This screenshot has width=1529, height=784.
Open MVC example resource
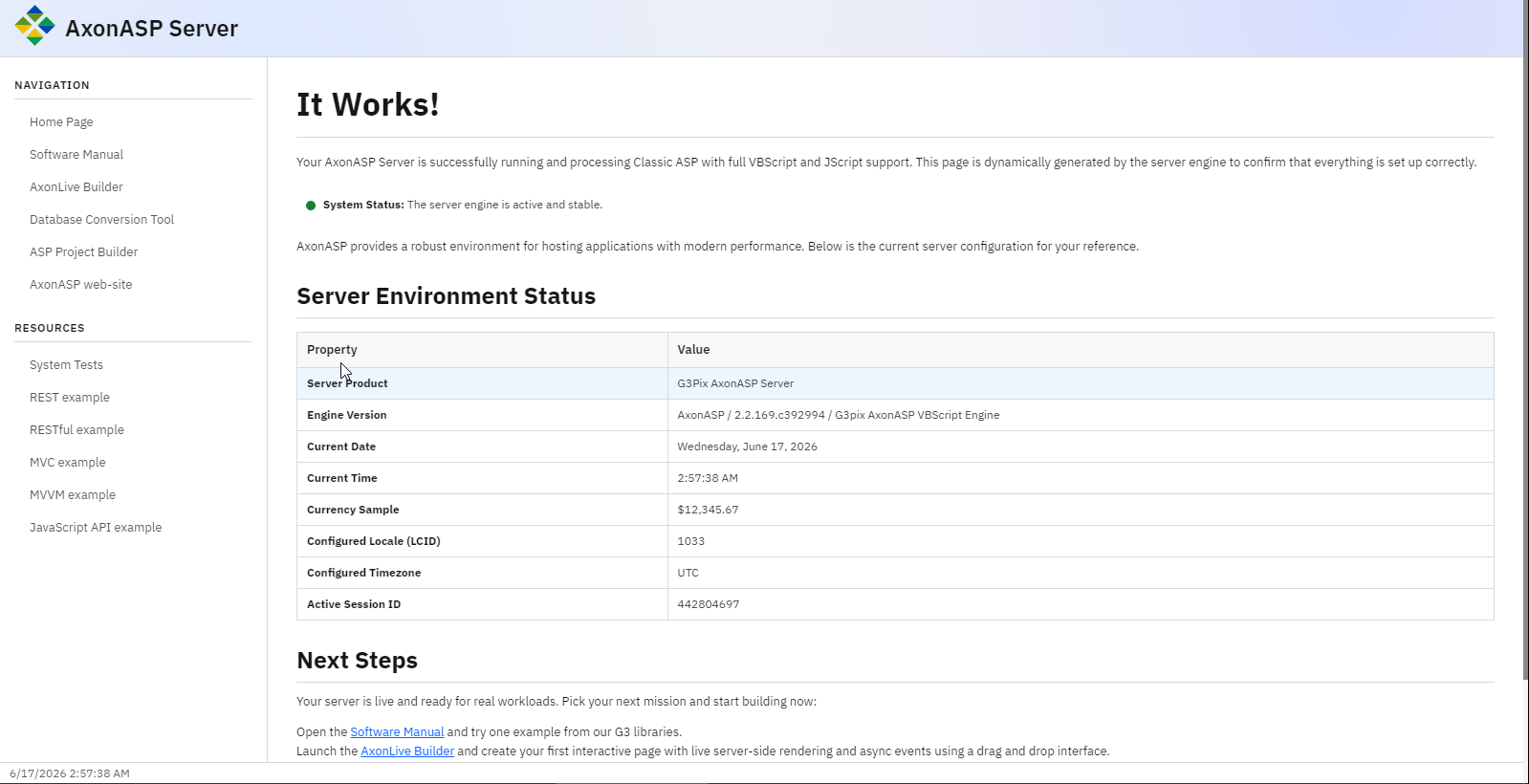[68, 463]
